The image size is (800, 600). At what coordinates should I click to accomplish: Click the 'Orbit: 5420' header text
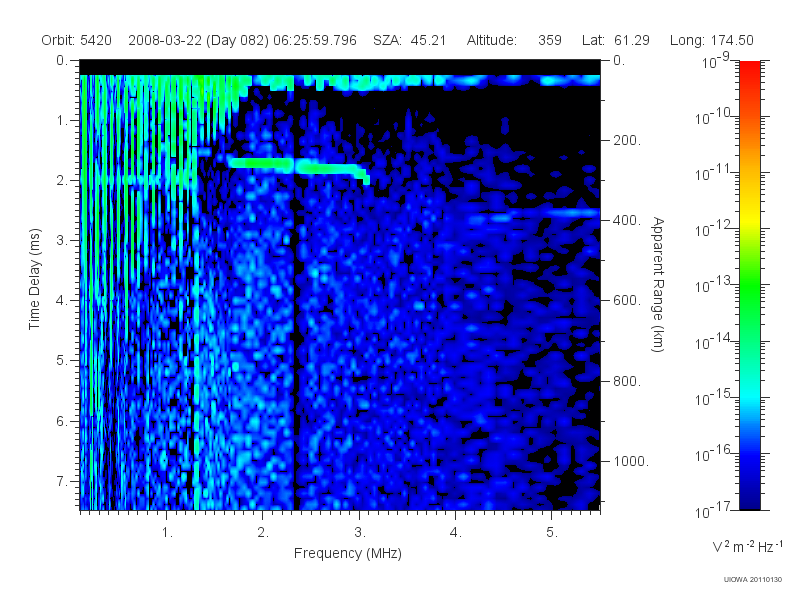77,40
